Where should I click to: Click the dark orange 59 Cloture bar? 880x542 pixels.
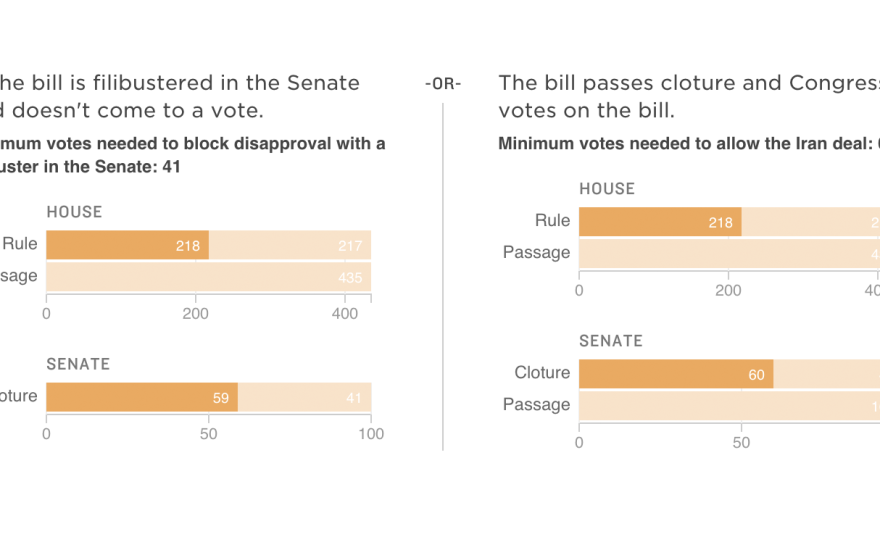[x=141, y=397]
